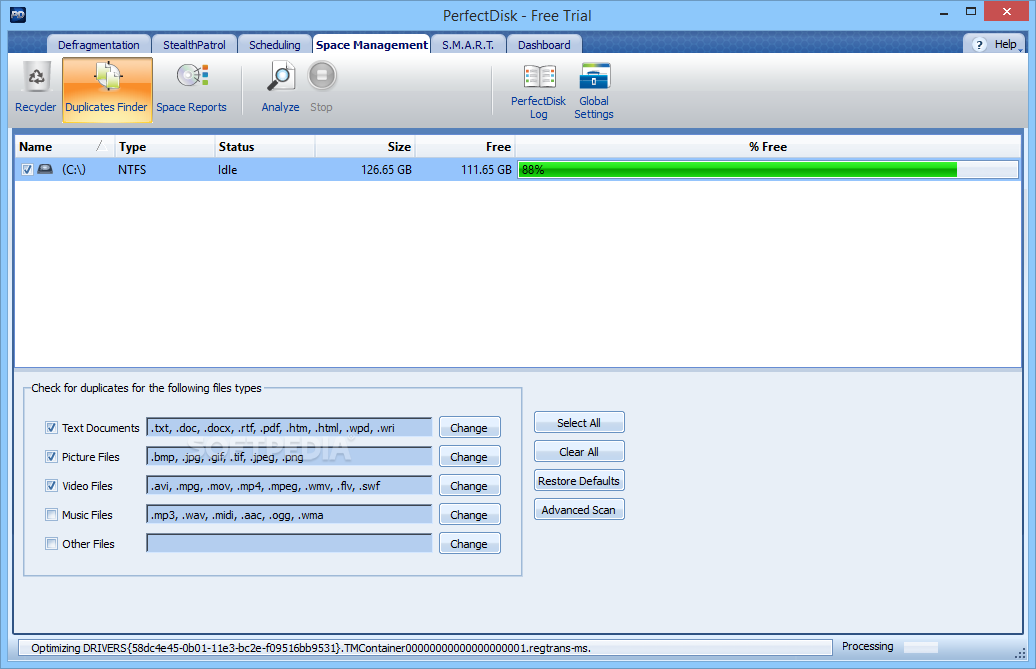This screenshot has height=669, width=1036.
Task: Uncheck Picture Files checkbox
Action: [x=52, y=456]
